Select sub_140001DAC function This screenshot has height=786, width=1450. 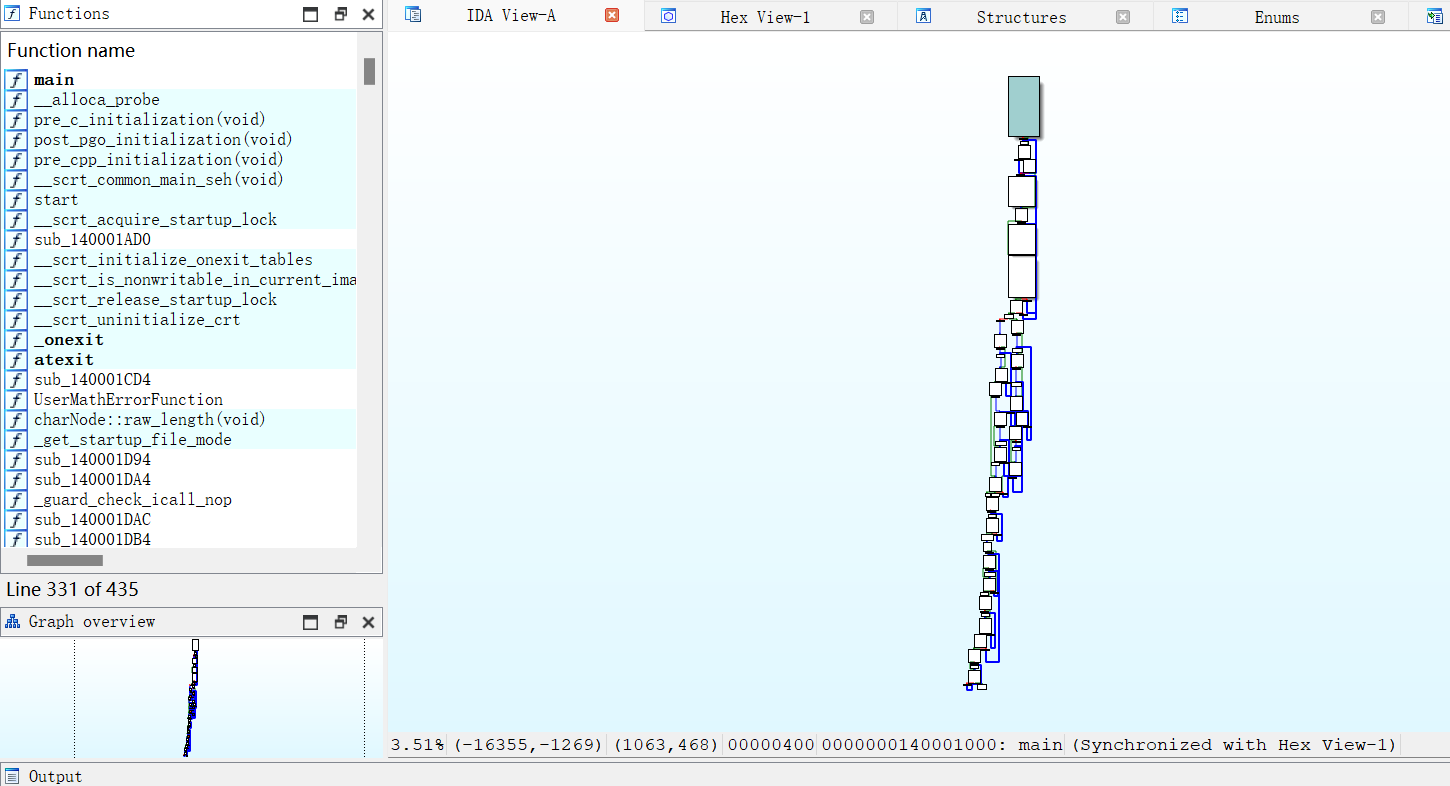click(180, 520)
